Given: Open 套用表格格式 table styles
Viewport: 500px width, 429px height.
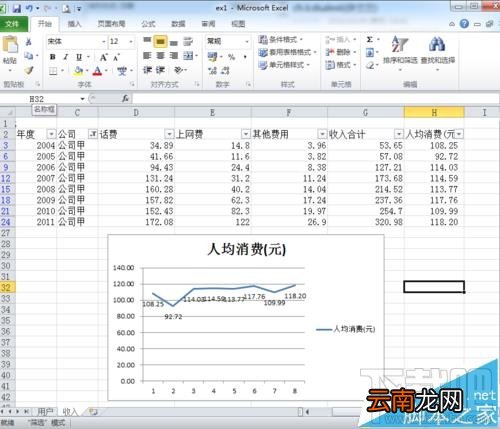Looking at the screenshot, I should pyautogui.click(x=287, y=52).
